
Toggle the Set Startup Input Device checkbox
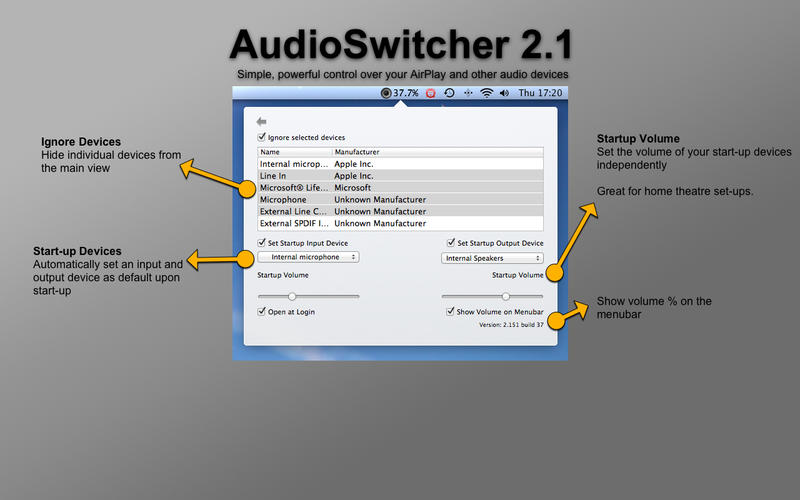pyautogui.click(x=262, y=243)
